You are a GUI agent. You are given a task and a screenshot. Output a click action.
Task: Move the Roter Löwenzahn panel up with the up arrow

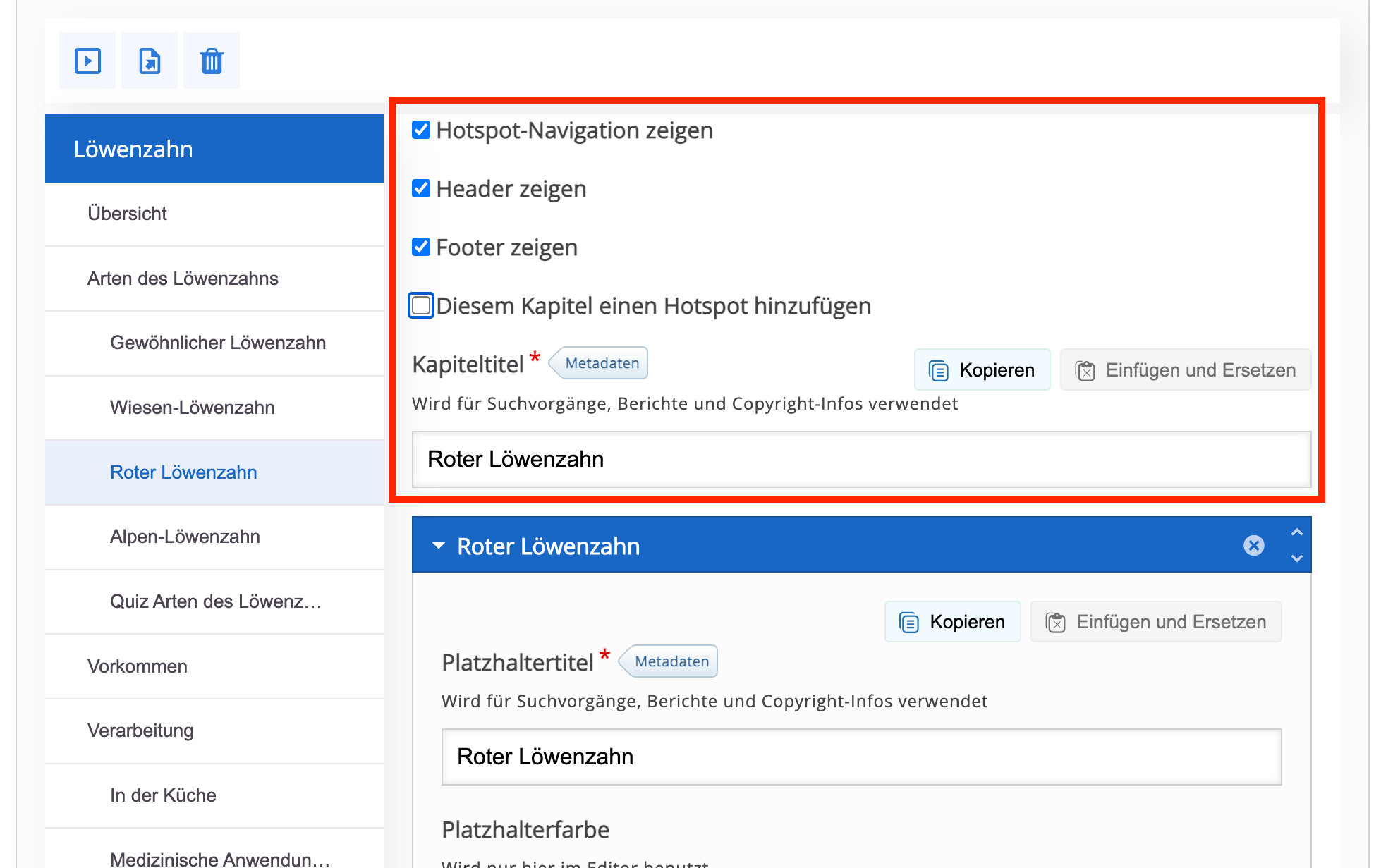pyautogui.click(x=1296, y=532)
